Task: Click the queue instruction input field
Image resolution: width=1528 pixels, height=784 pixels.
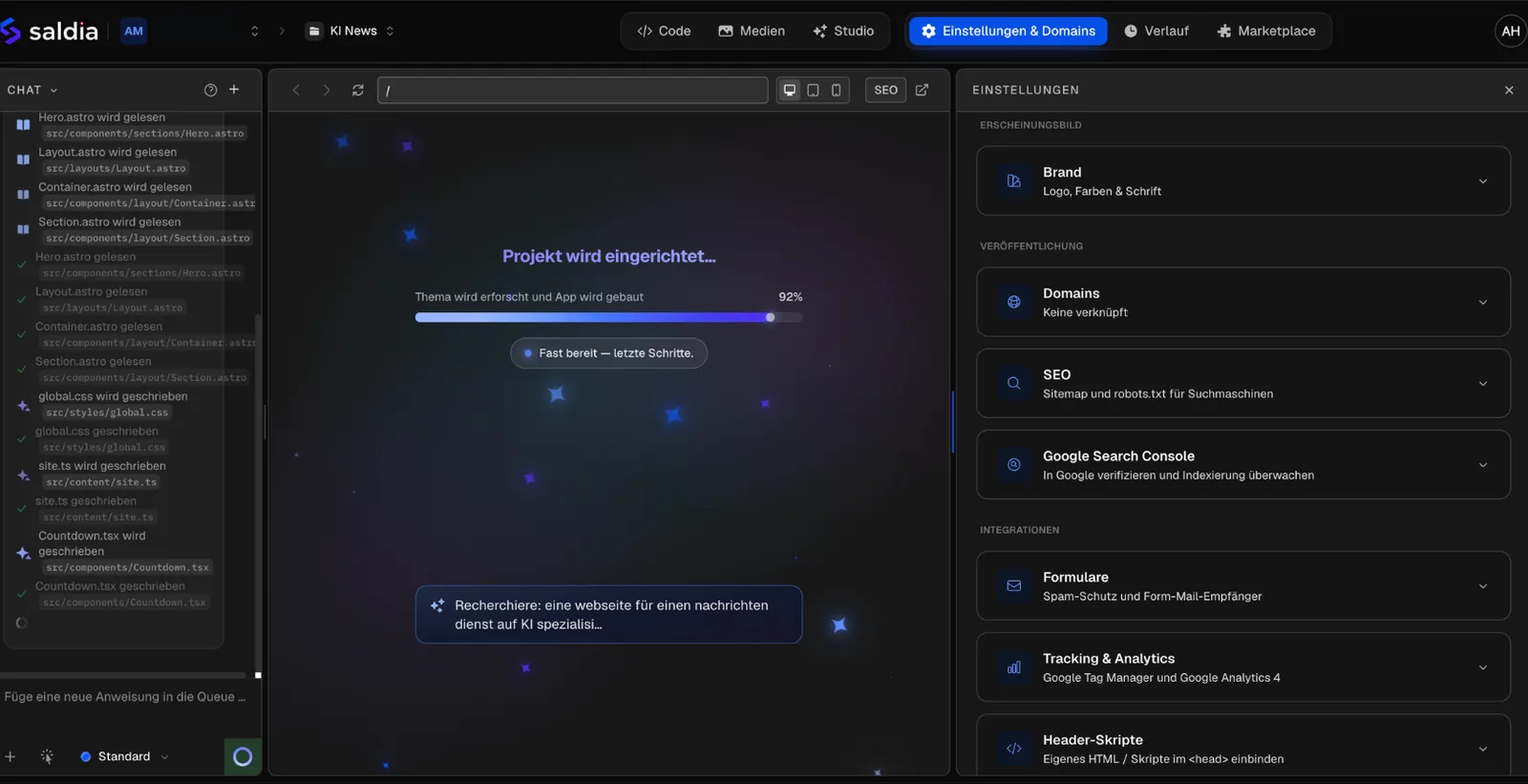Action: pyautogui.click(x=125, y=697)
